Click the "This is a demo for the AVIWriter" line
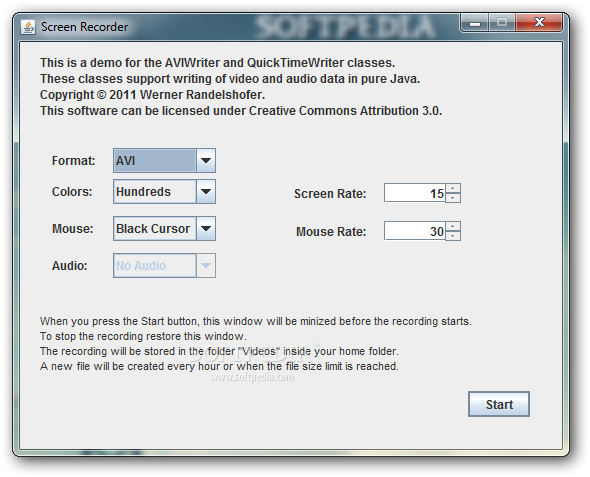This screenshot has width=590, height=477. (x=217, y=63)
